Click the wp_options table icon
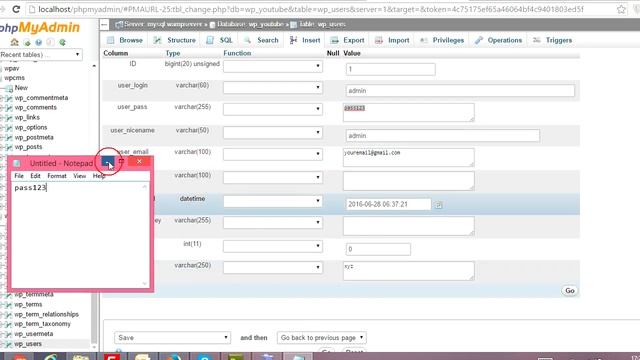The height and width of the screenshot is (360, 640). 9,128
